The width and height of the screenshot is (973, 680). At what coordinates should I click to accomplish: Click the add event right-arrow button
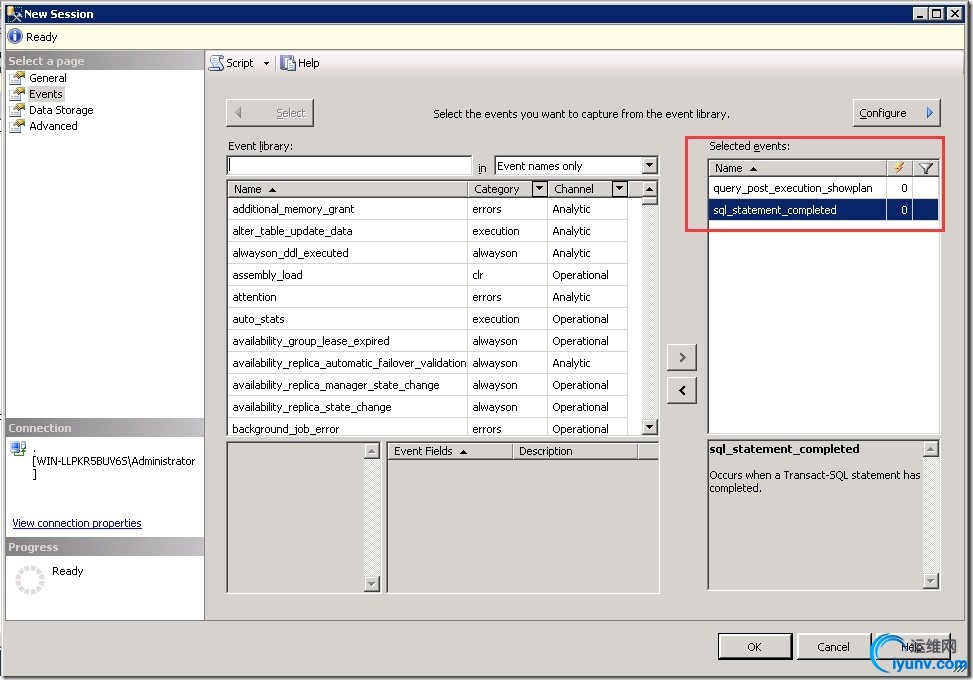[682, 357]
